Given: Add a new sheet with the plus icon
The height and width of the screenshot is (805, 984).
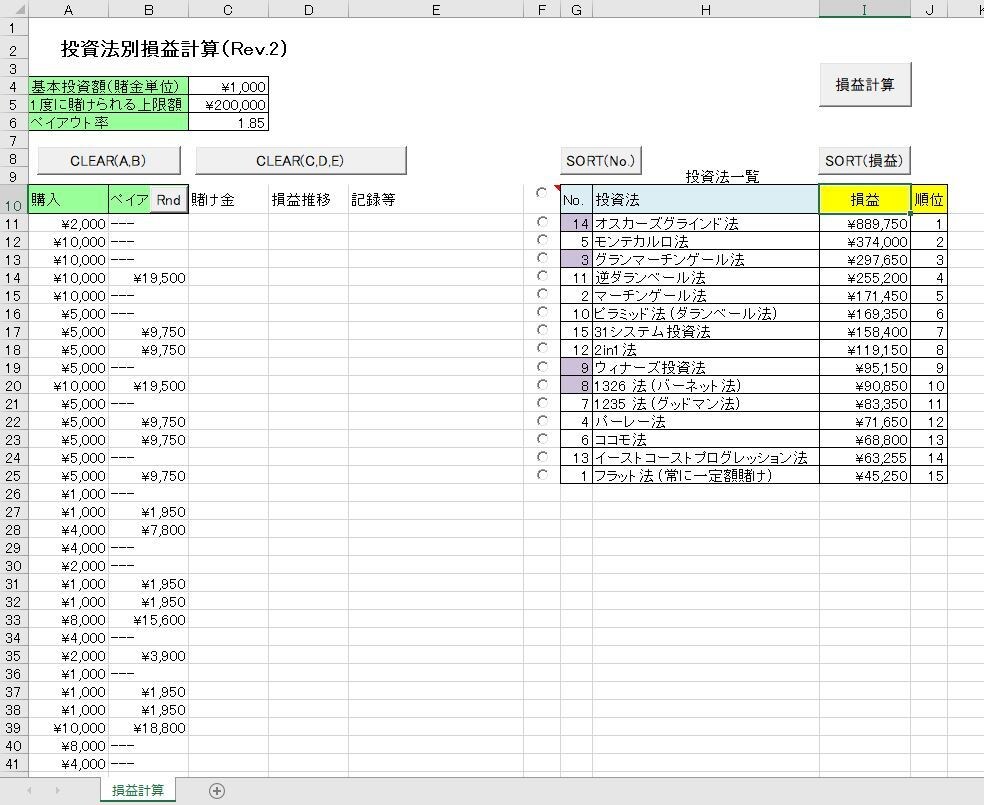Looking at the screenshot, I should [217, 791].
